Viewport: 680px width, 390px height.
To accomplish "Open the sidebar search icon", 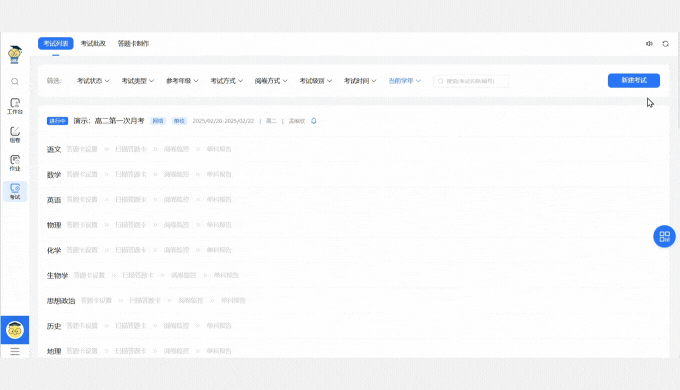I will [15, 82].
